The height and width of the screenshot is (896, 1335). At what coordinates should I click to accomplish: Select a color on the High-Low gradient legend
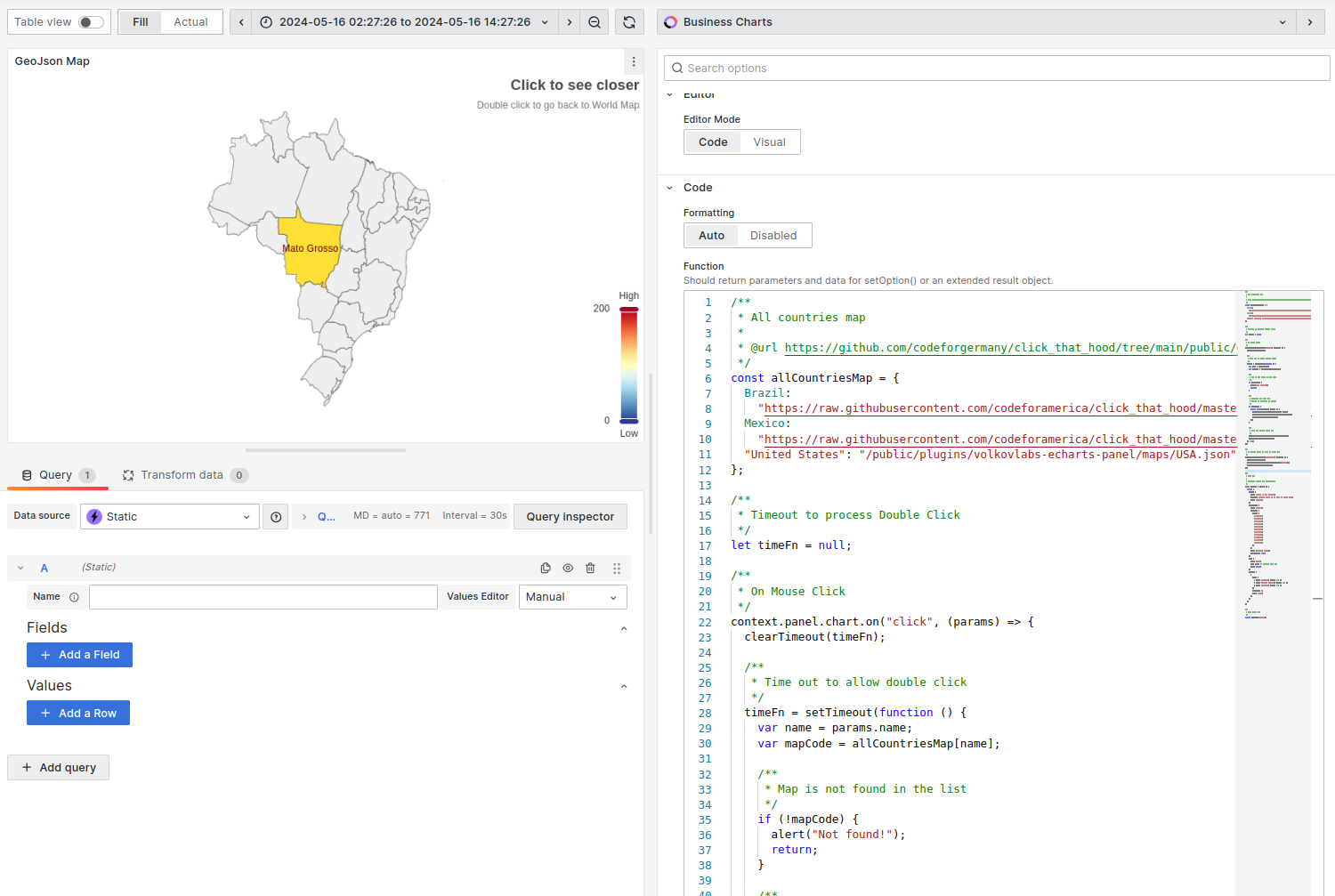point(629,365)
